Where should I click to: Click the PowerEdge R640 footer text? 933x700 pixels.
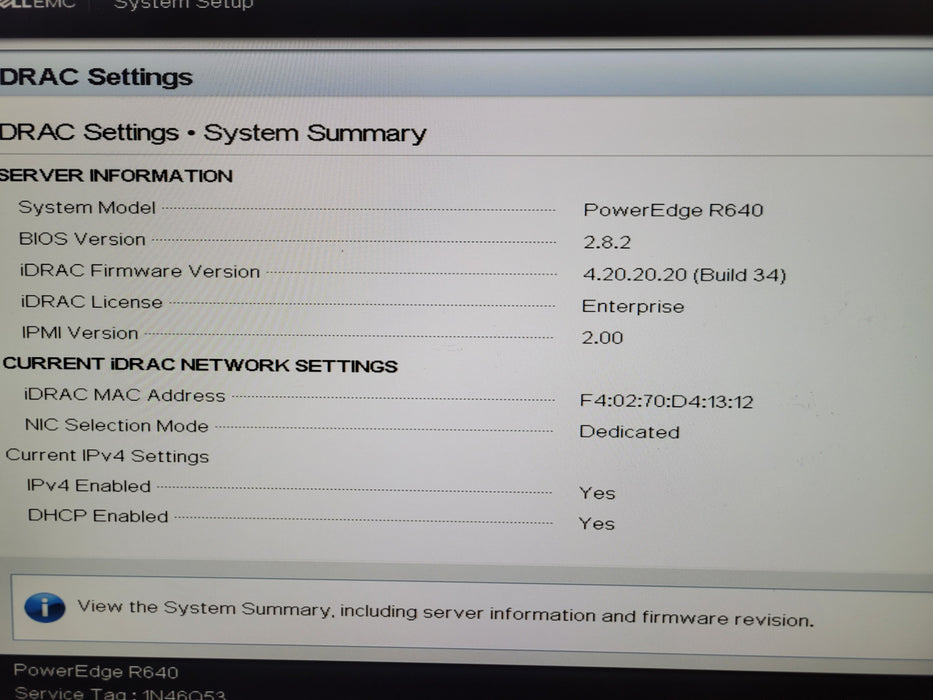pyautogui.click(x=96, y=671)
